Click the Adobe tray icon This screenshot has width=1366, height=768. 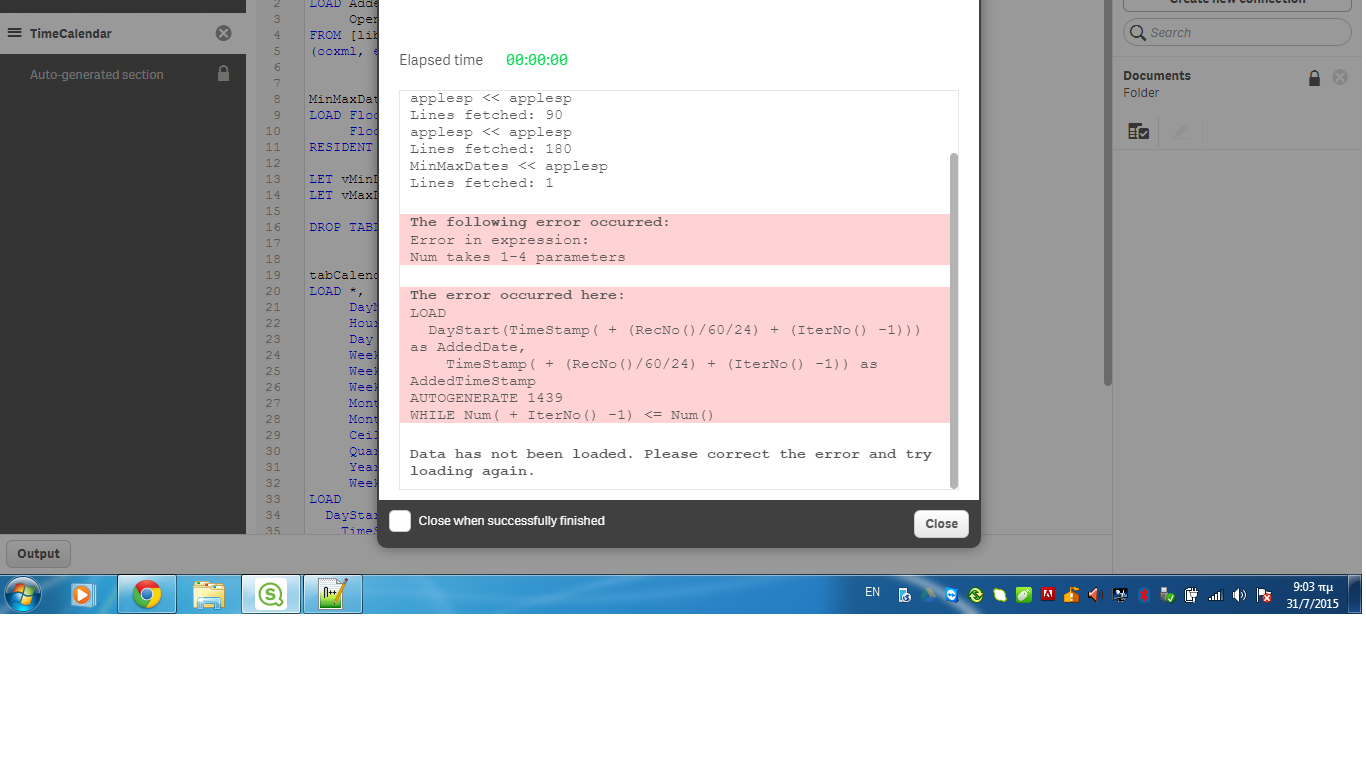(x=1048, y=594)
